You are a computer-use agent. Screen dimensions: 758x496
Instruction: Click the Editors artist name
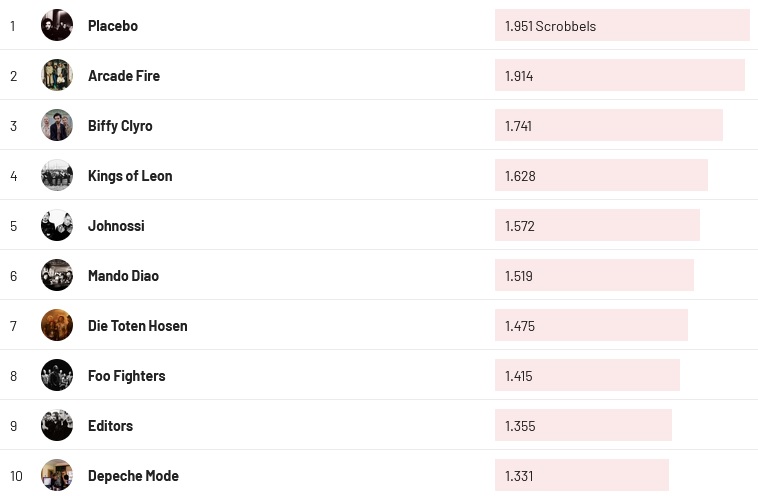[110, 426]
